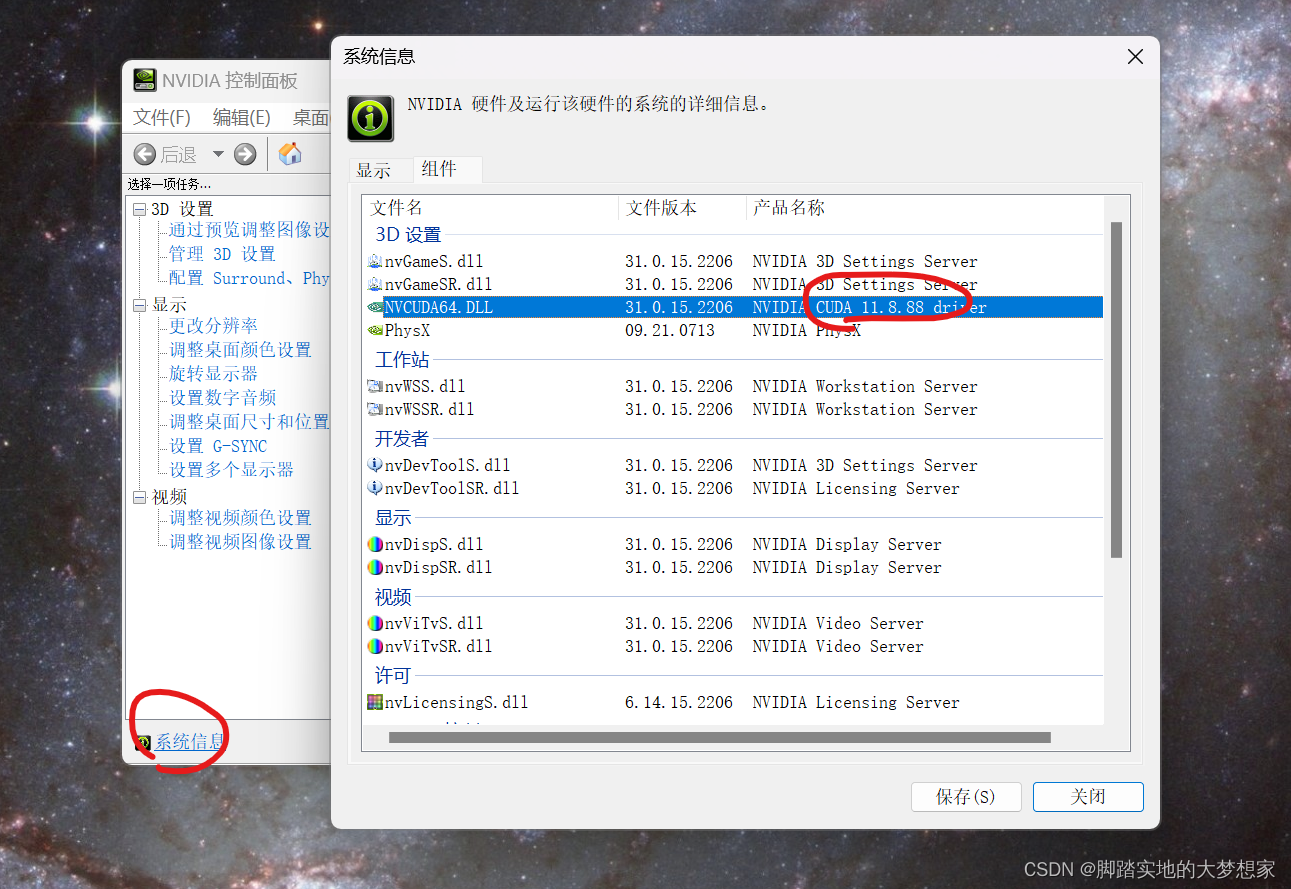Image resolution: width=1291 pixels, height=889 pixels.
Task: Click the vertical scrollbar of the component list
Action: pyautogui.click(x=1116, y=390)
